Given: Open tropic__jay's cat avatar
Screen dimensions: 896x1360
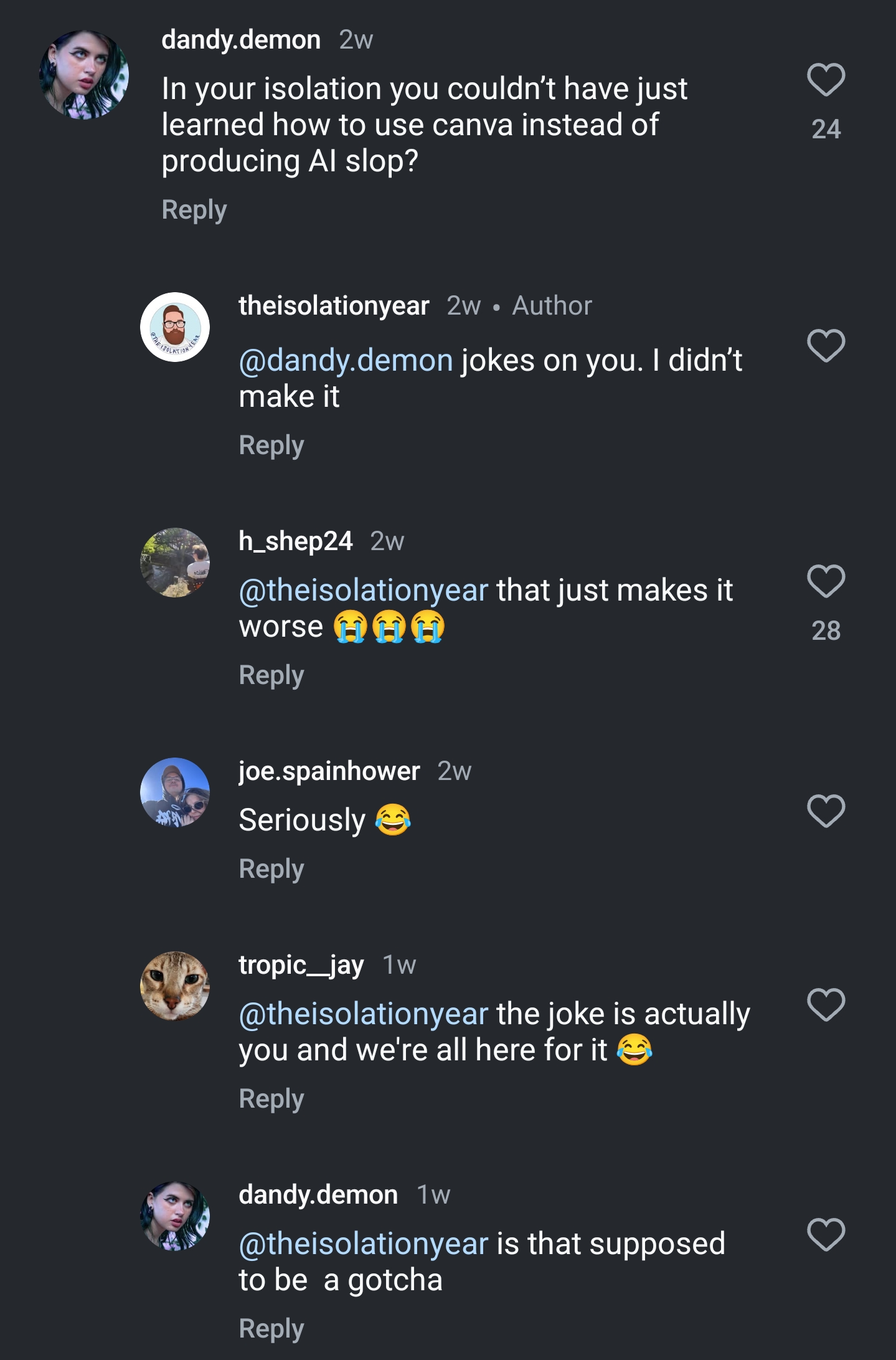Looking at the screenshot, I should pyautogui.click(x=175, y=986).
